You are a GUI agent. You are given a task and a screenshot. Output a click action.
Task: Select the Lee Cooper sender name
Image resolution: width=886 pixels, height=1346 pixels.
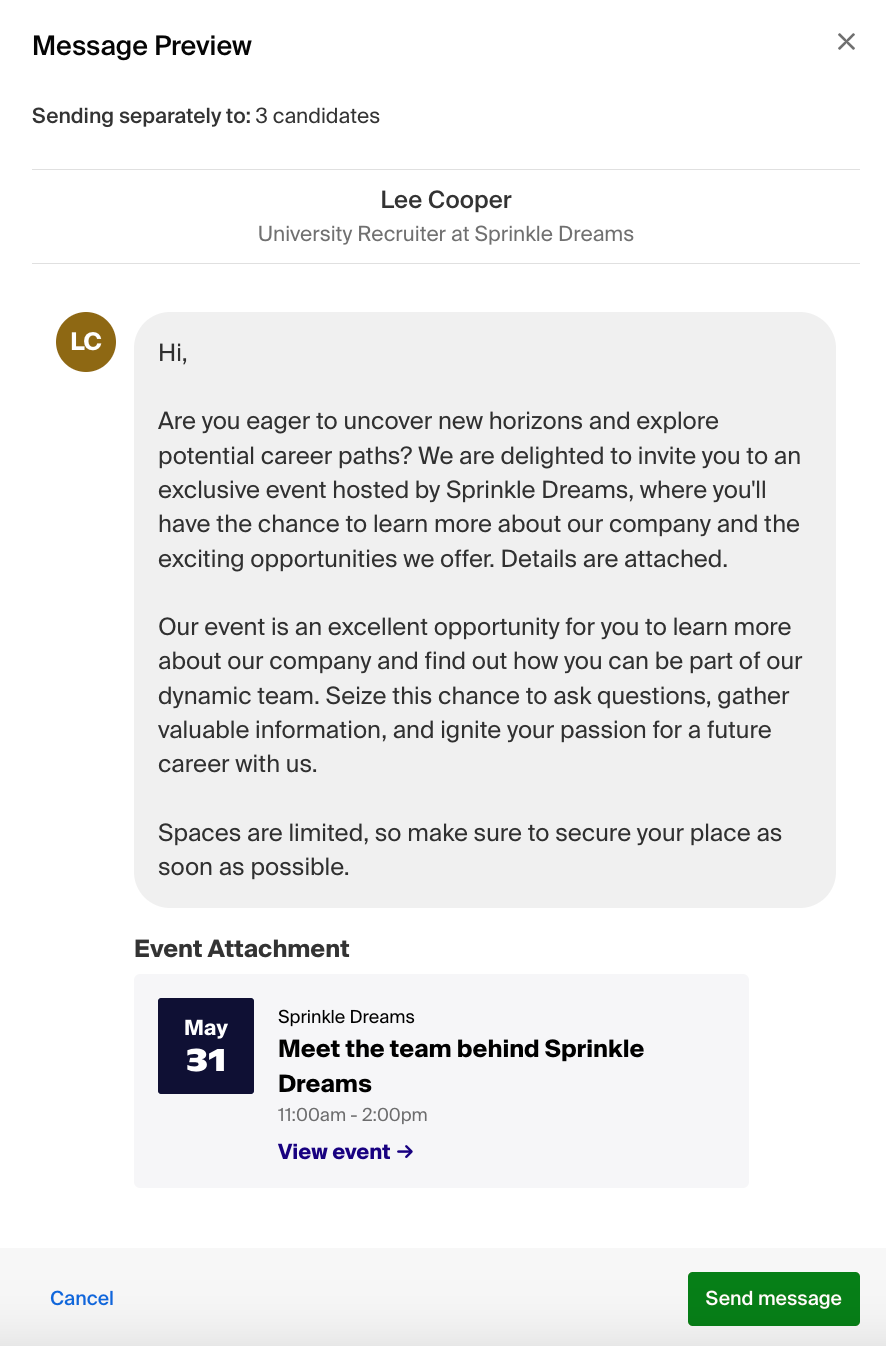click(446, 200)
